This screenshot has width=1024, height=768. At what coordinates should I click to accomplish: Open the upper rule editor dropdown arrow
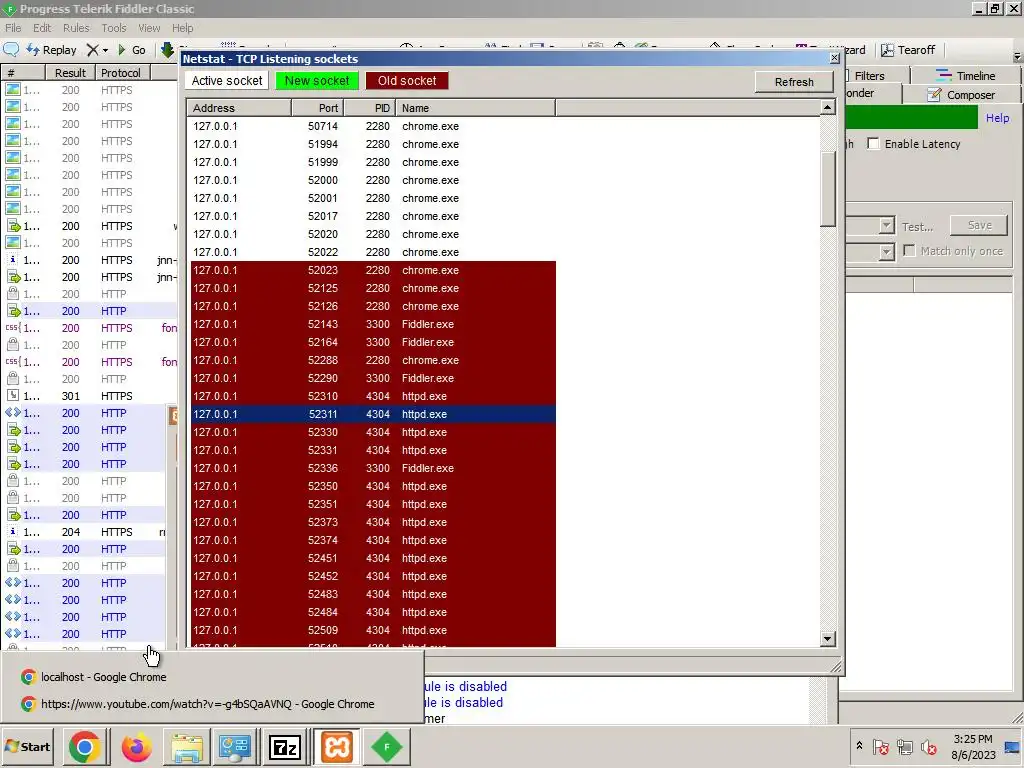click(x=886, y=226)
